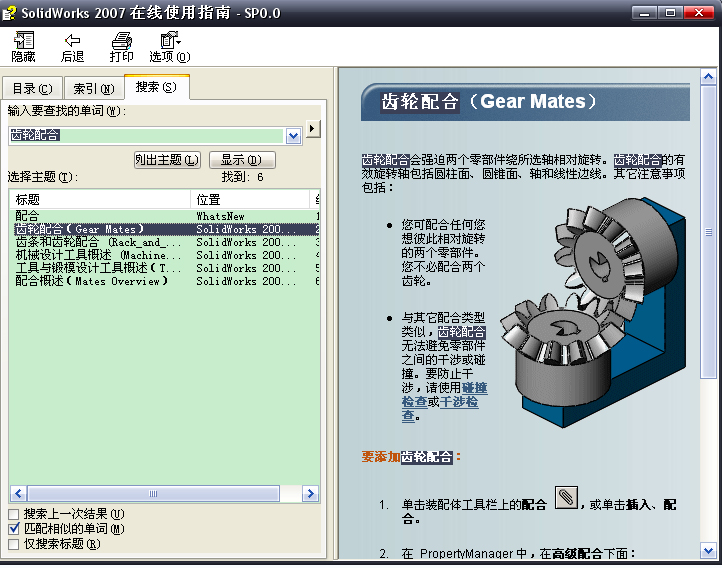Open the 选项 (Options) toolbar menu
This screenshot has width=722, height=568.
[169, 46]
